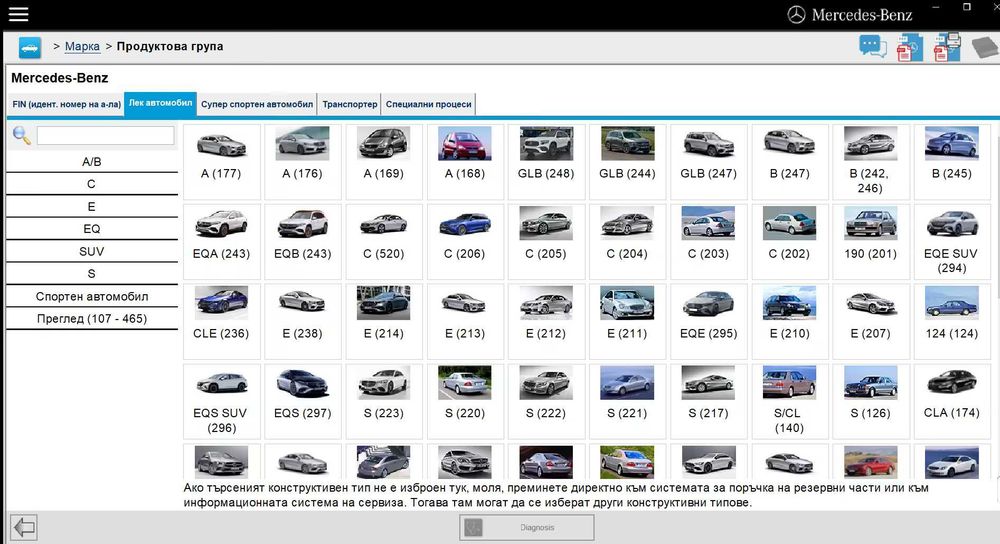Pick the C (203) model
1000x544 pixels.
coord(709,242)
